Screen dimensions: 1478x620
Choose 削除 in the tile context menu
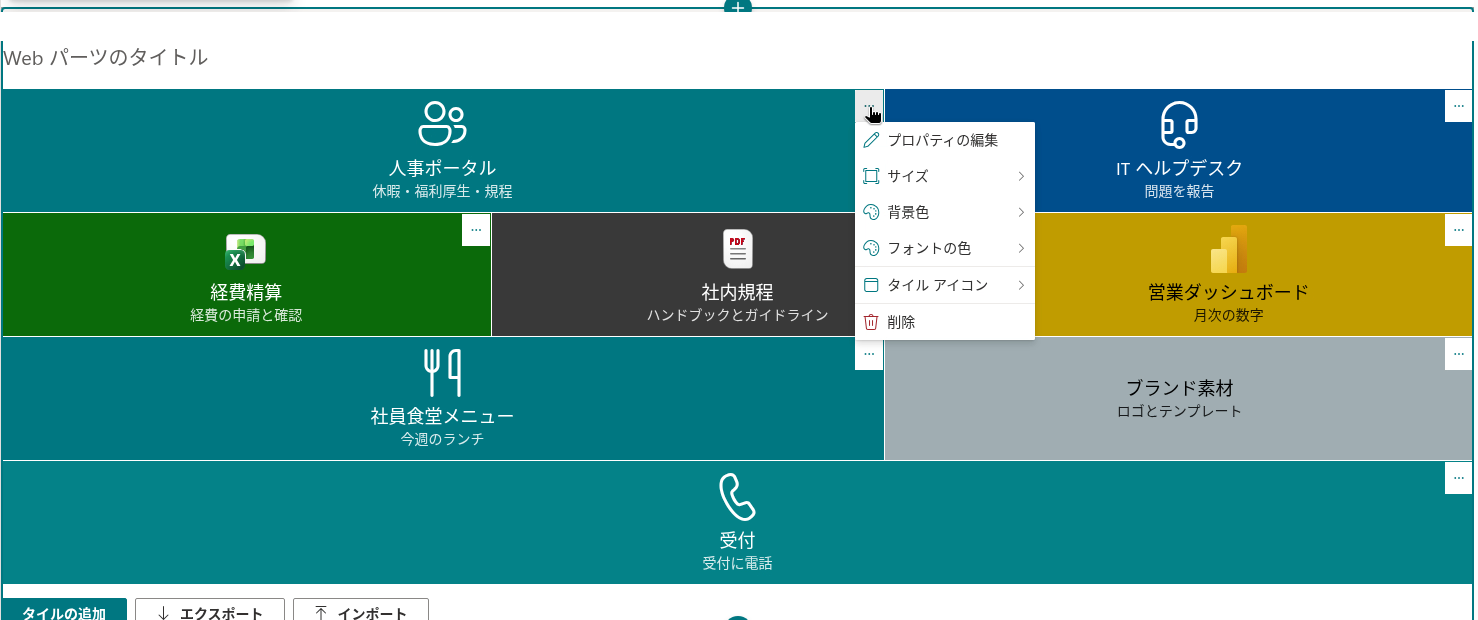pos(945,322)
